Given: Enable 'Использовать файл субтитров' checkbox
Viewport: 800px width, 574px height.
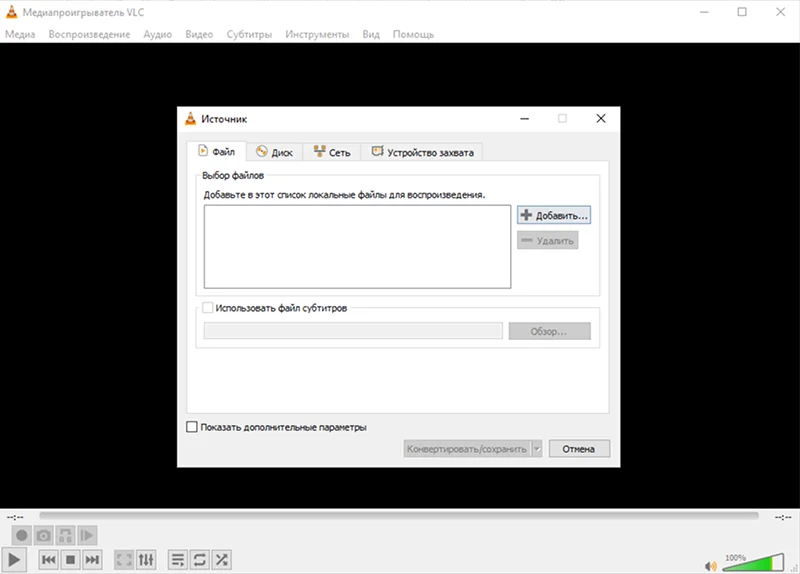Looking at the screenshot, I should tap(208, 308).
